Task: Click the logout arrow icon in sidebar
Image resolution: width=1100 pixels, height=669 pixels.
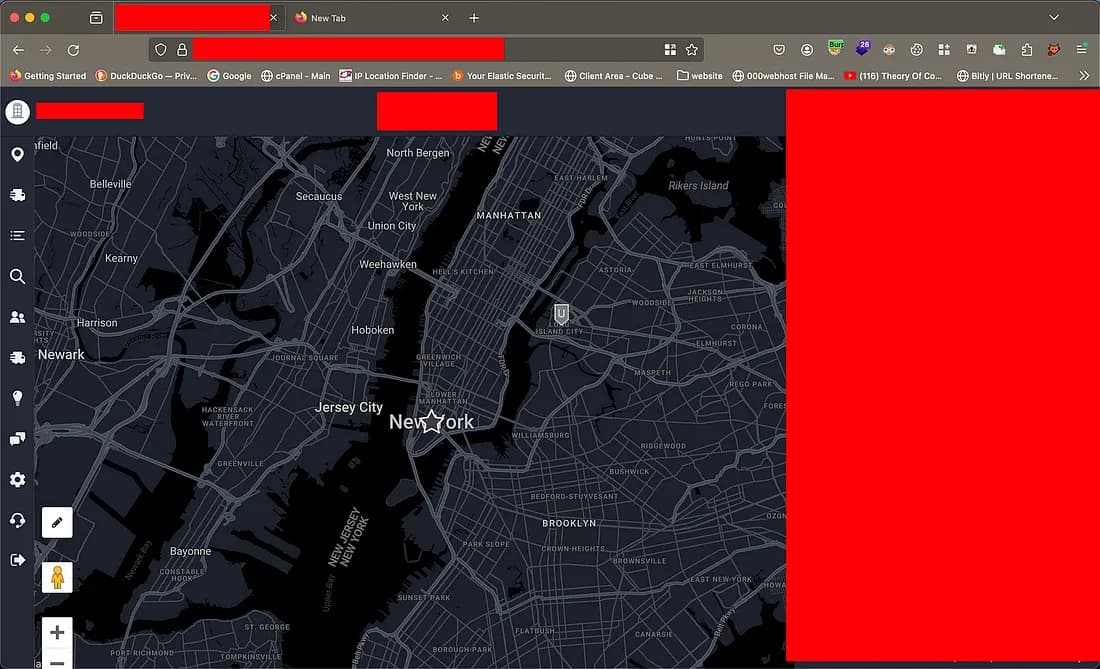Action: point(17,560)
